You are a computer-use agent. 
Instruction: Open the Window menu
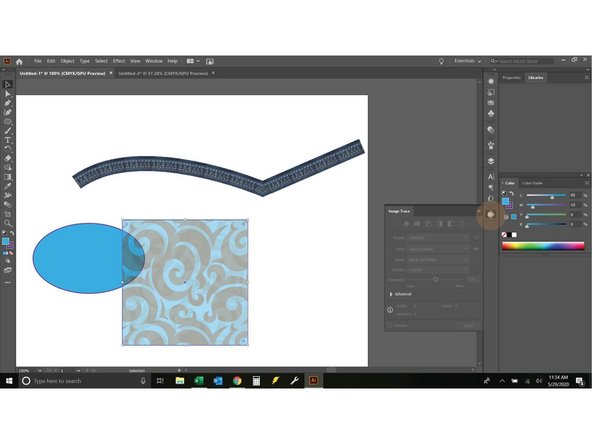tap(154, 61)
